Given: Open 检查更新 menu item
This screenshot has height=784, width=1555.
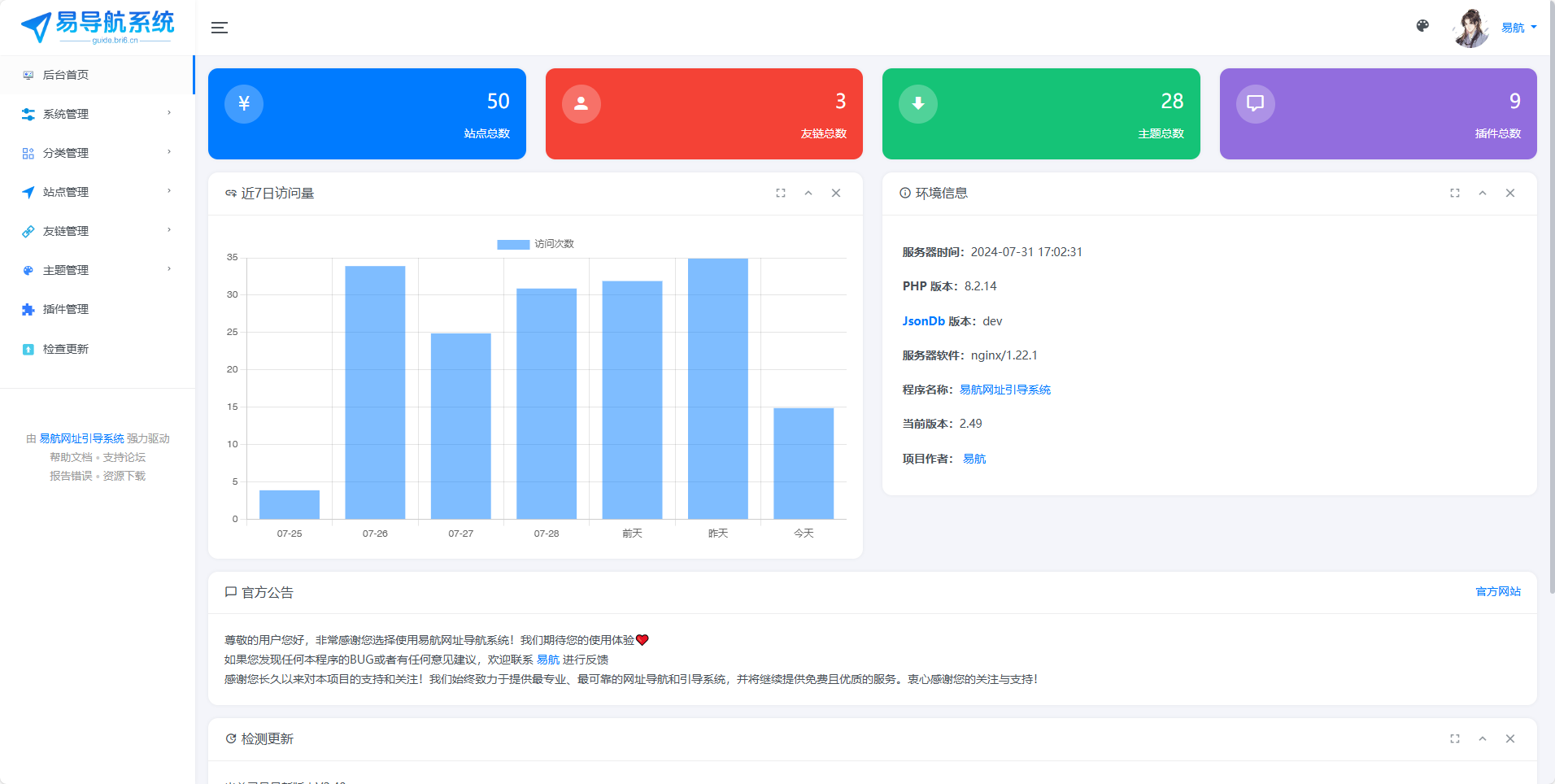Looking at the screenshot, I should [97, 349].
